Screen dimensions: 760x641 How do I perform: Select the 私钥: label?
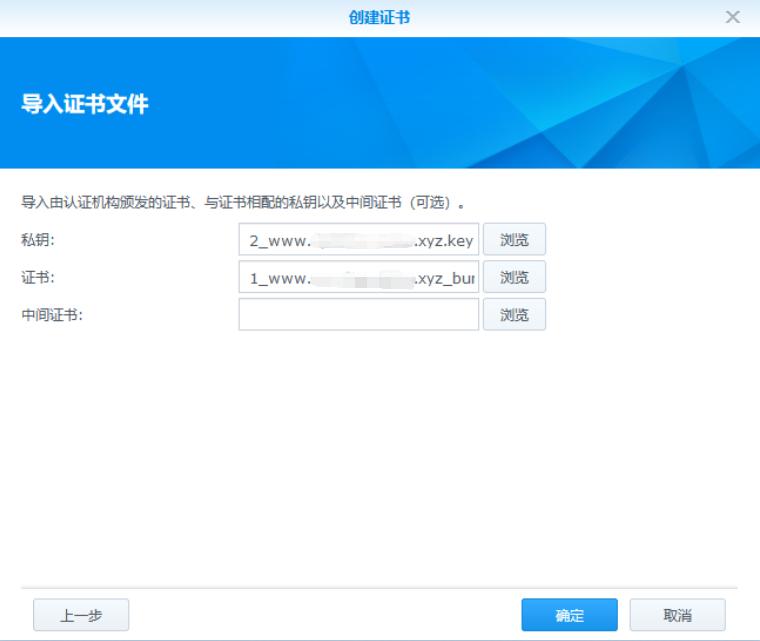pos(38,240)
